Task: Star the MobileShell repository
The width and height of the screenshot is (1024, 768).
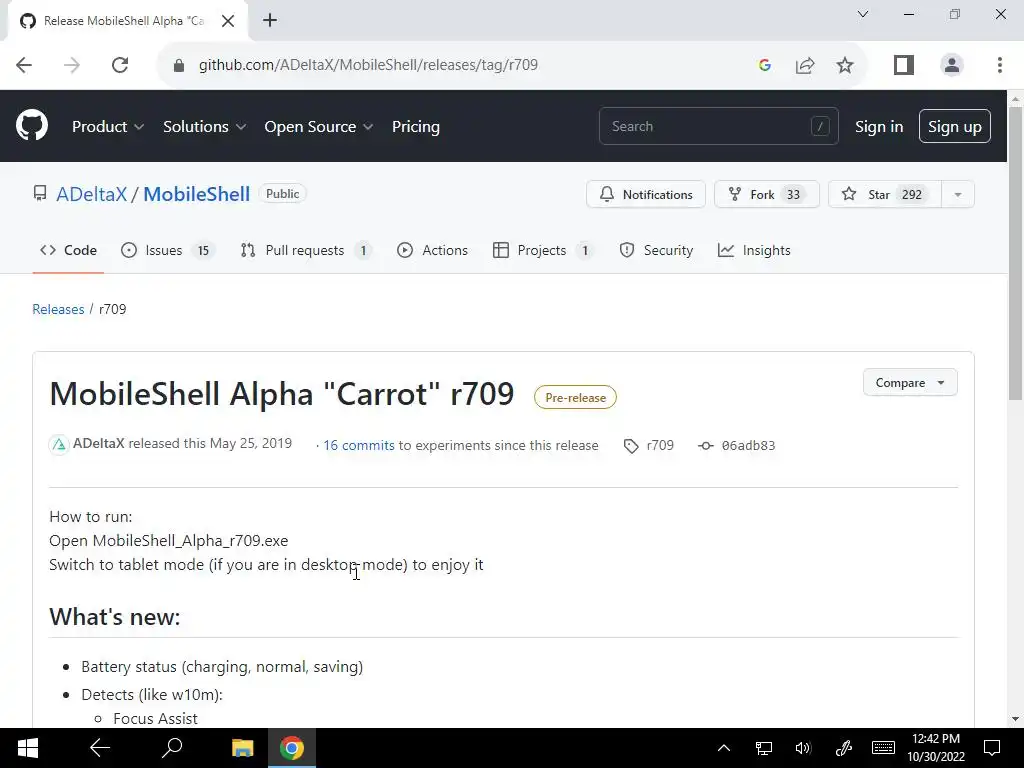Action: 884,194
